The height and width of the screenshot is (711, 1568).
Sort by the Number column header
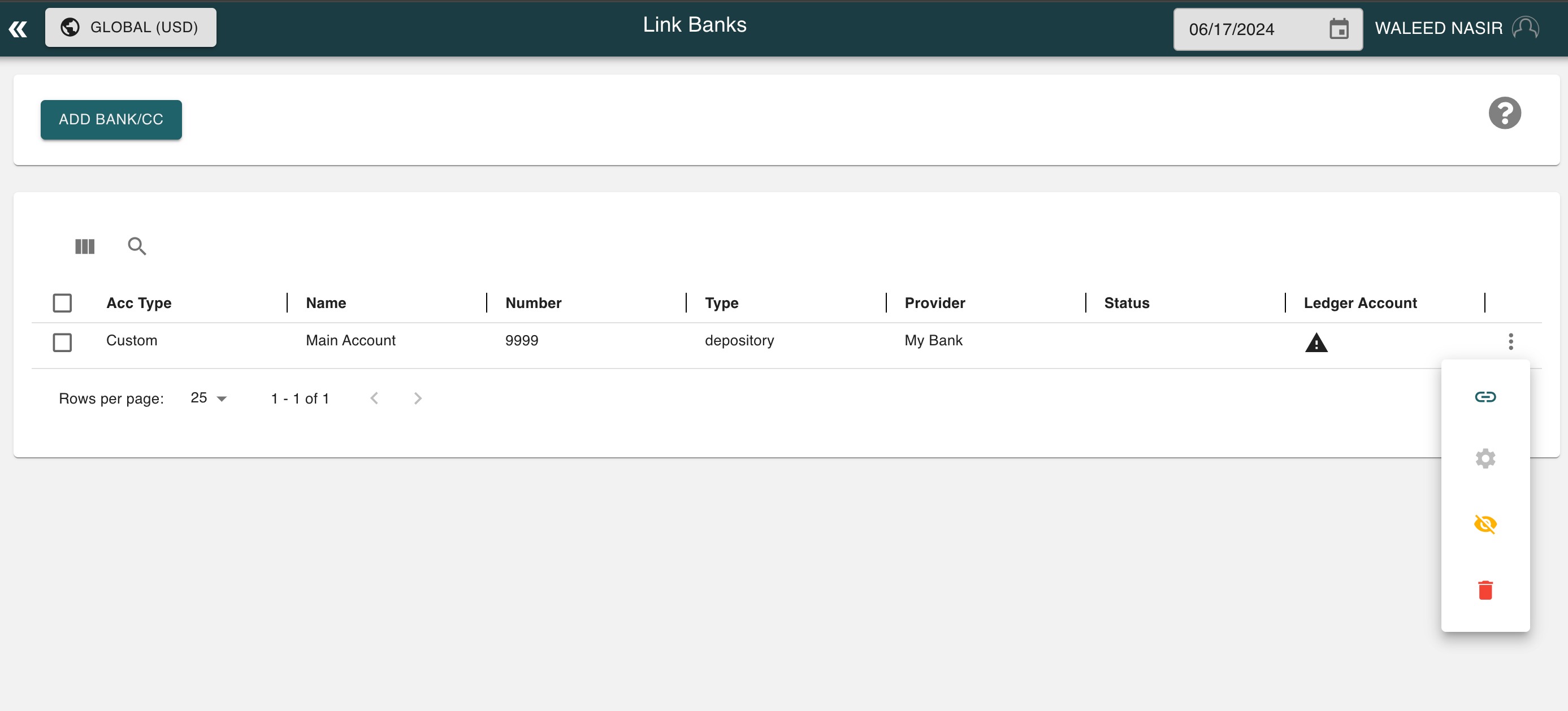tap(533, 302)
